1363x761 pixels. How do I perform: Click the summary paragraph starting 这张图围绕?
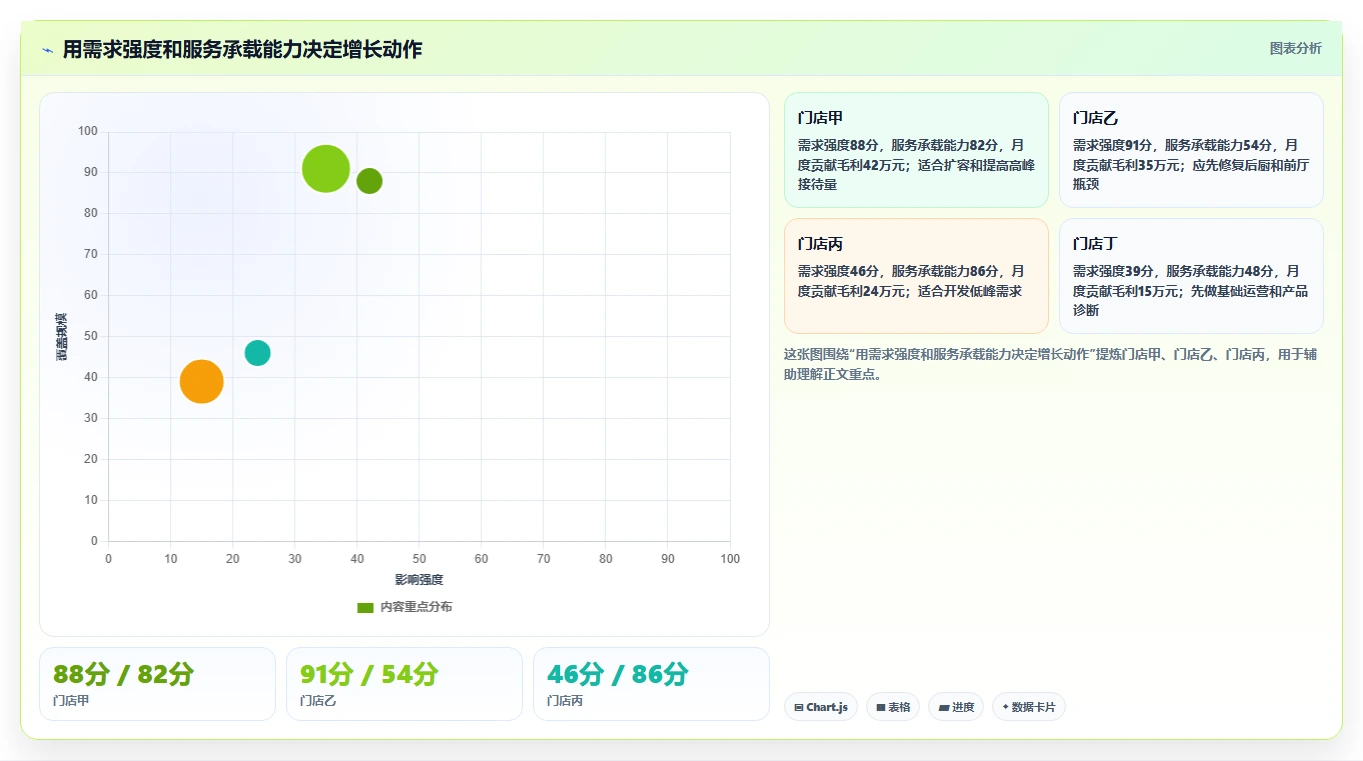coord(1052,364)
